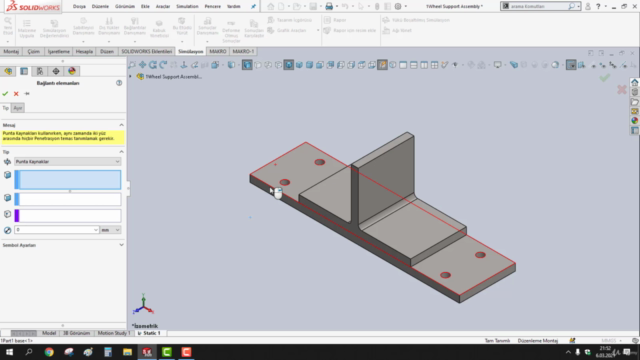This screenshot has height=360, width=640.
Task: Click the pushpin to keep panel open
Action: (x=27, y=93)
